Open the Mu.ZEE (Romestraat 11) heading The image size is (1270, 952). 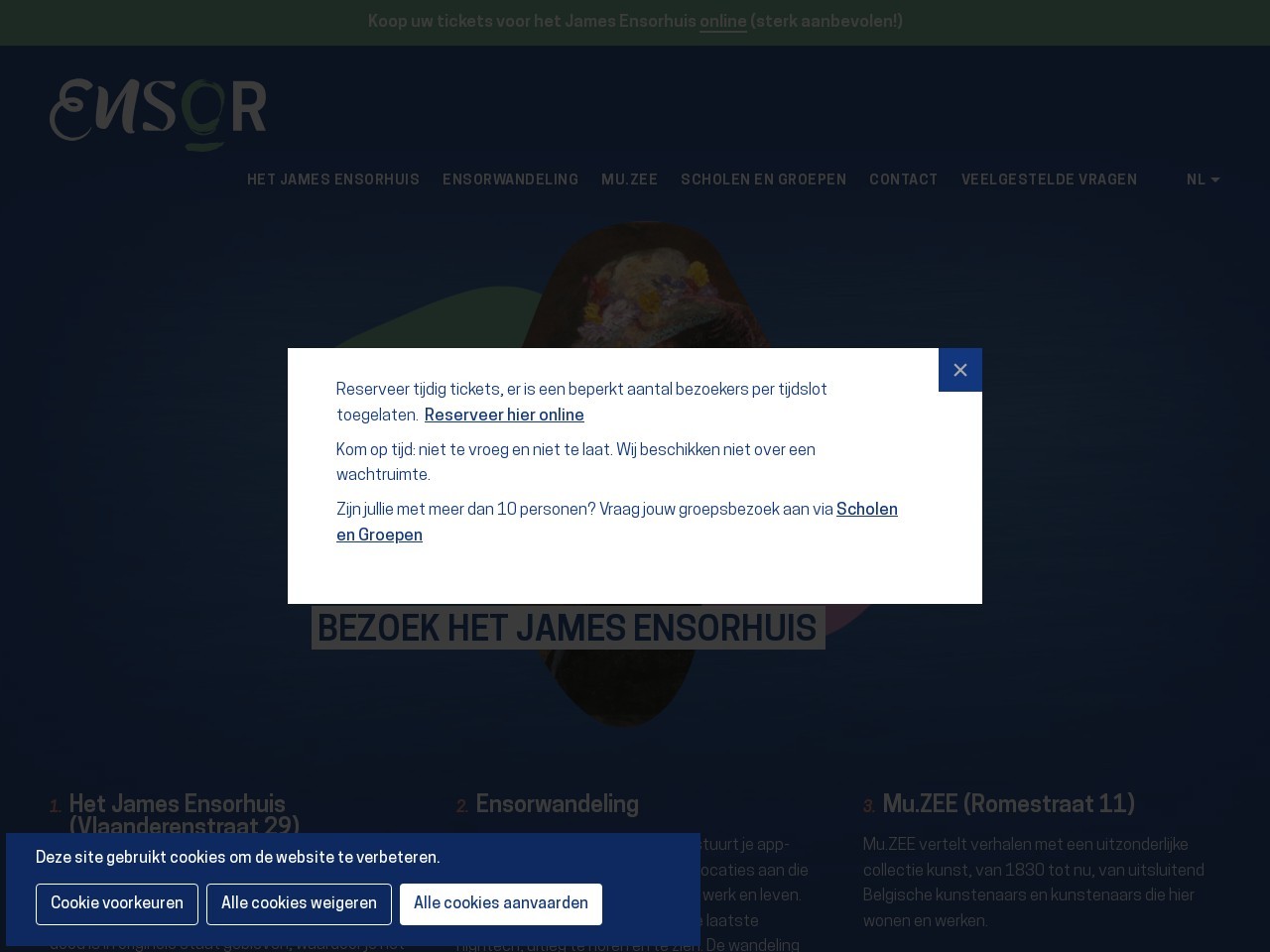point(1009,805)
